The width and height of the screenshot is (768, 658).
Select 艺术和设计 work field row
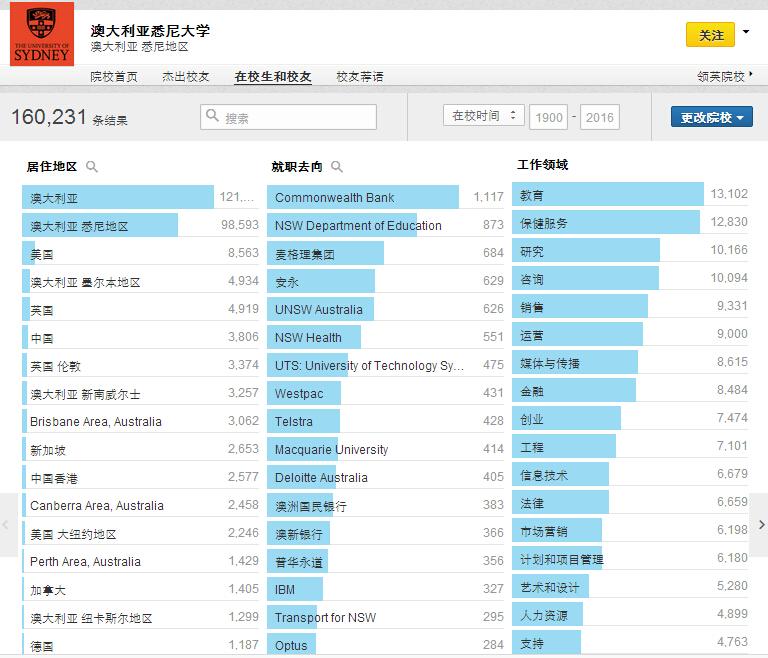(630, 586)
